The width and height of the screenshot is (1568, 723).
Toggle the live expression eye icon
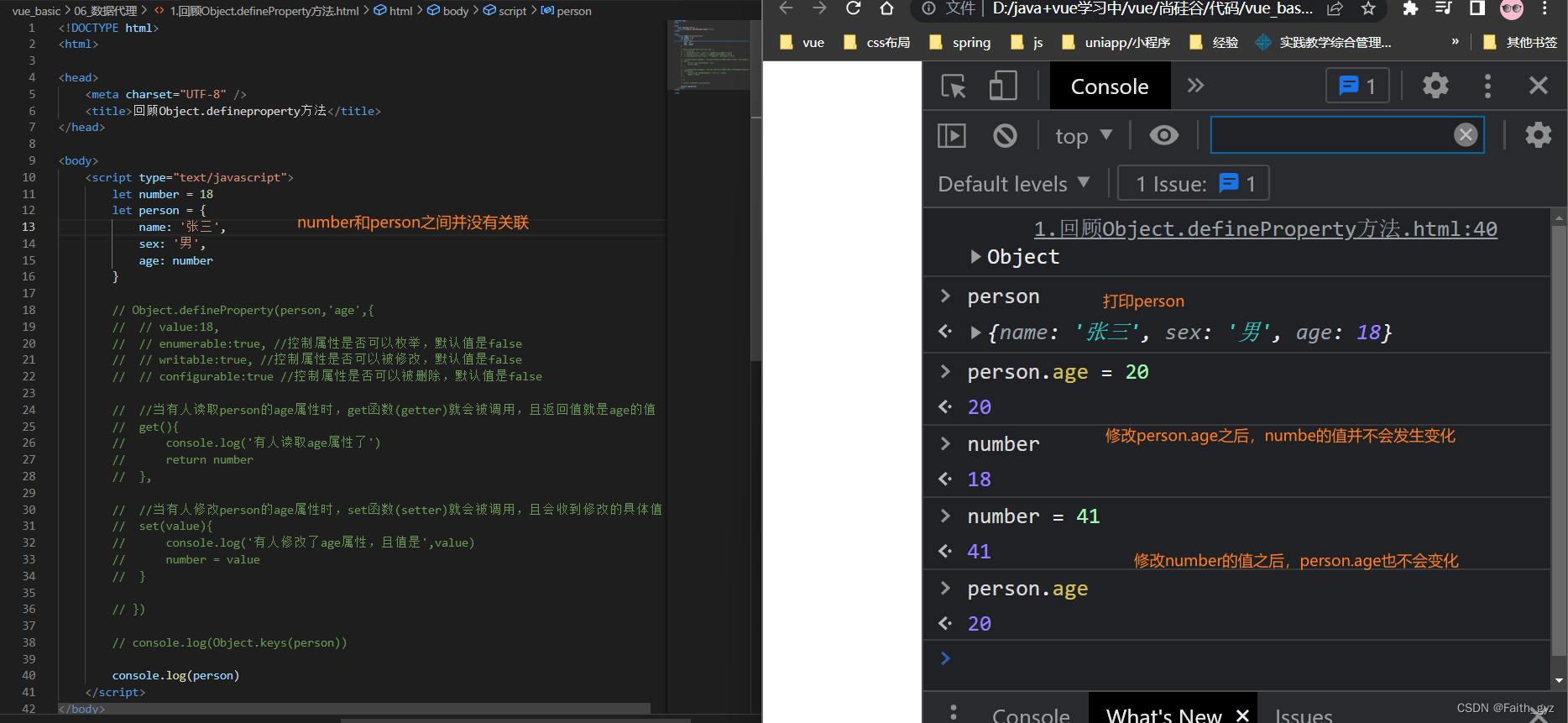tap(1164, 135)
